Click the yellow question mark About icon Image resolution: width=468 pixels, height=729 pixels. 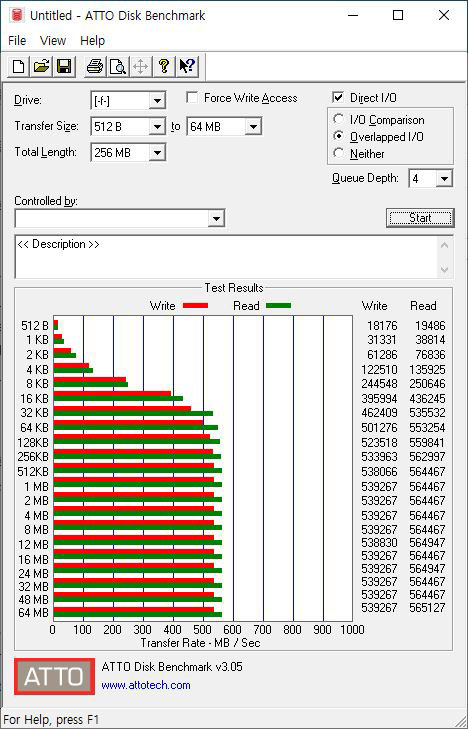coord(164,66)
